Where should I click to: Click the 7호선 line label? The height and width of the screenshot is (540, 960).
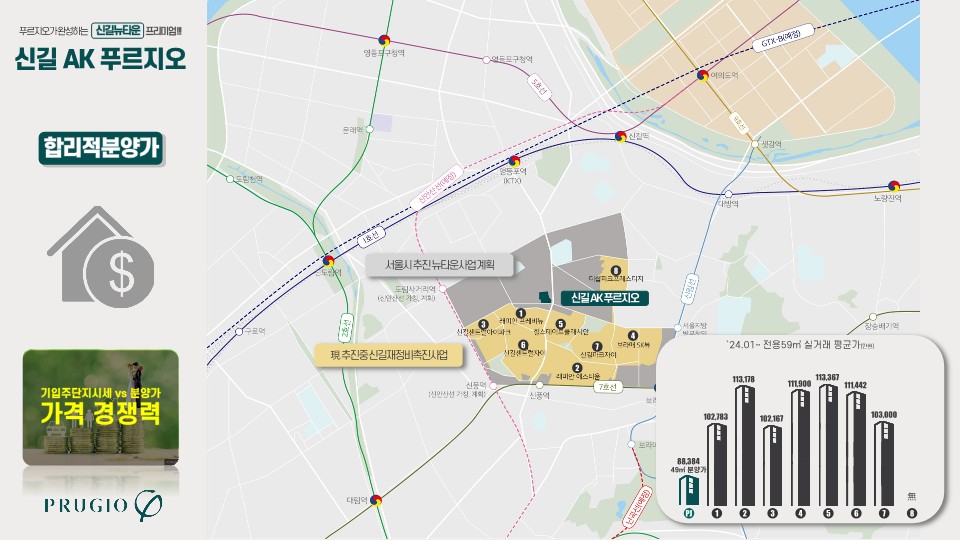(x=607, y=387)
